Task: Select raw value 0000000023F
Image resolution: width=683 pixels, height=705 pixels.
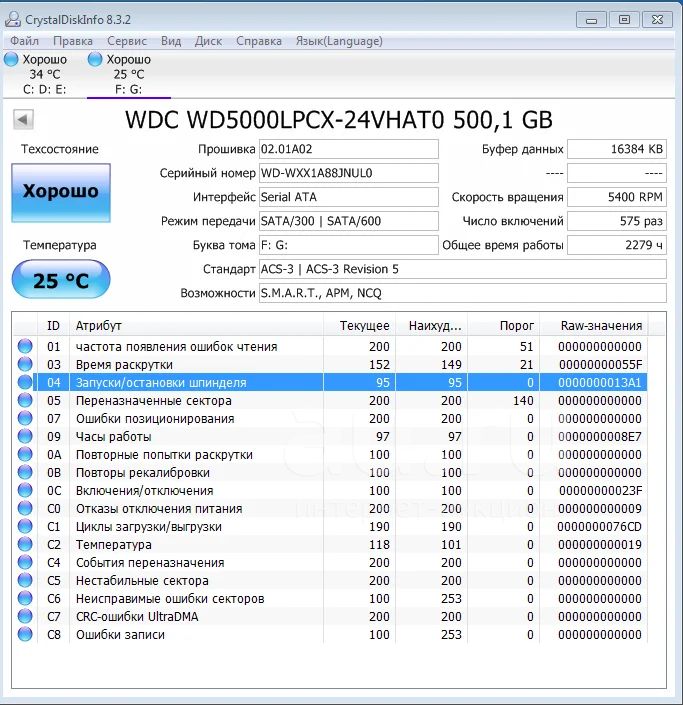Action: pos(600,491)
